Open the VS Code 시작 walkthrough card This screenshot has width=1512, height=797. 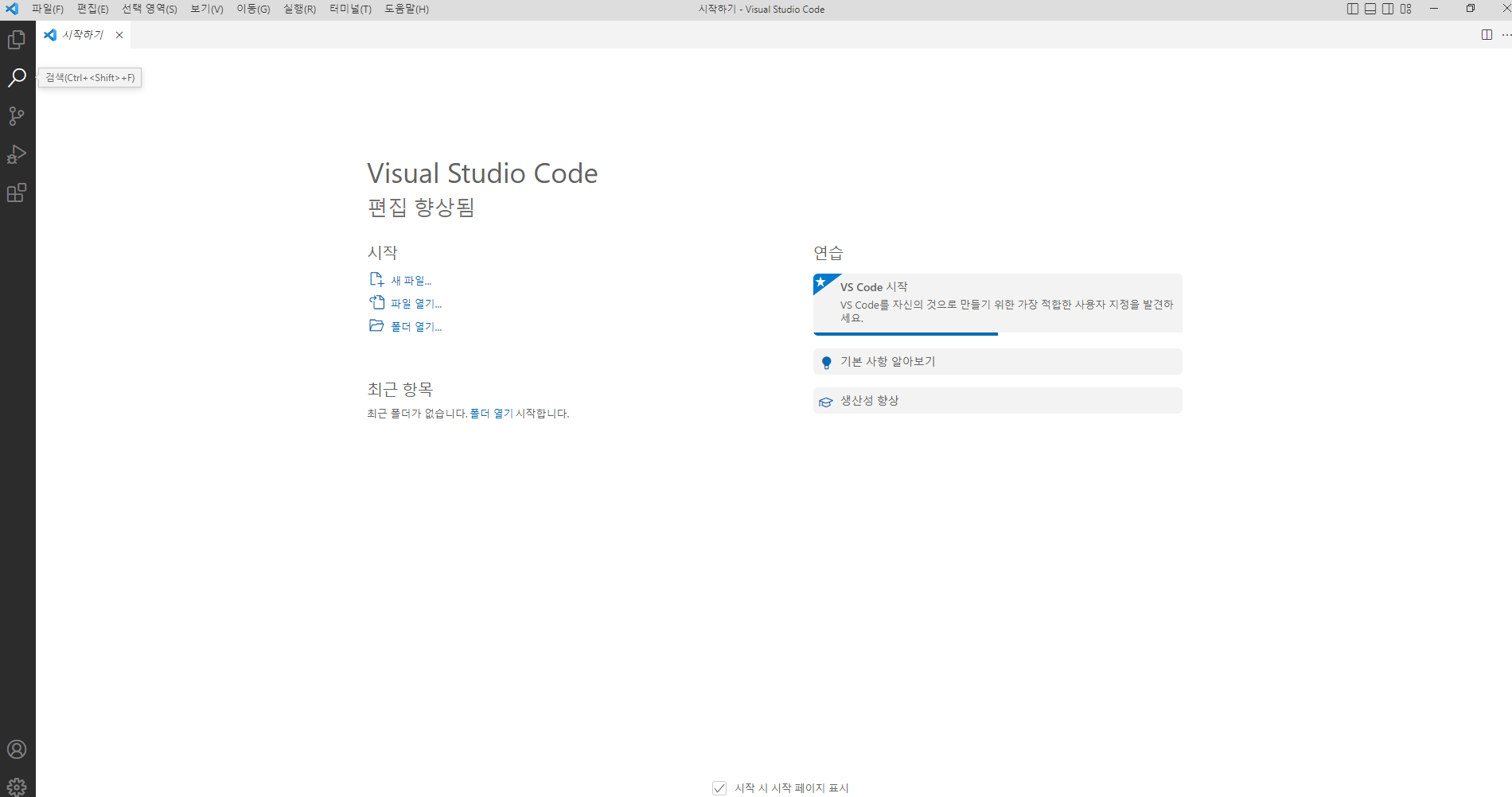point(998,304)
